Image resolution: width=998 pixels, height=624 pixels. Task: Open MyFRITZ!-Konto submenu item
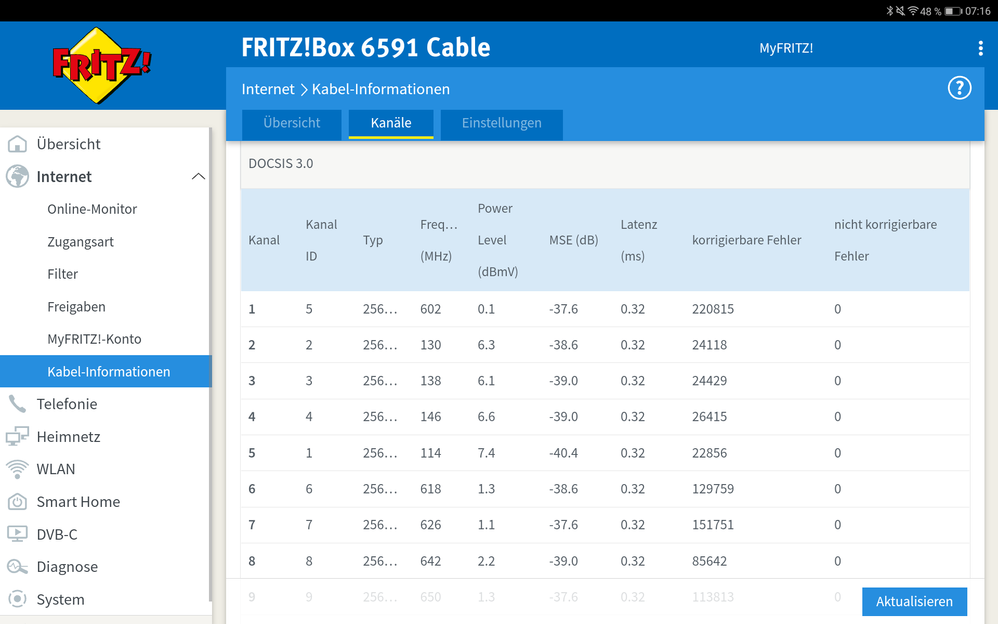(94, 339)
